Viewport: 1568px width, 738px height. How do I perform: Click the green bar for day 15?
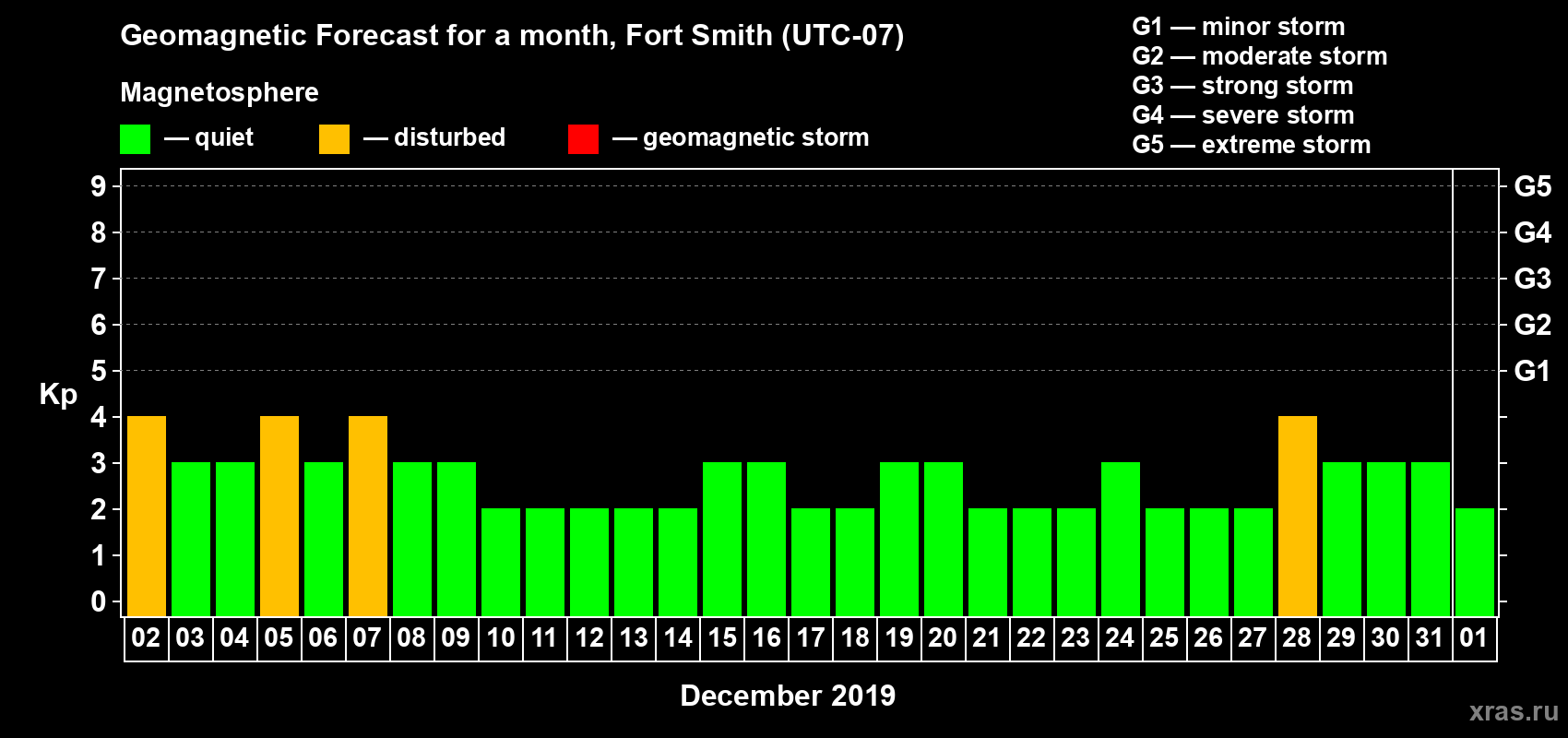[722, 540]
